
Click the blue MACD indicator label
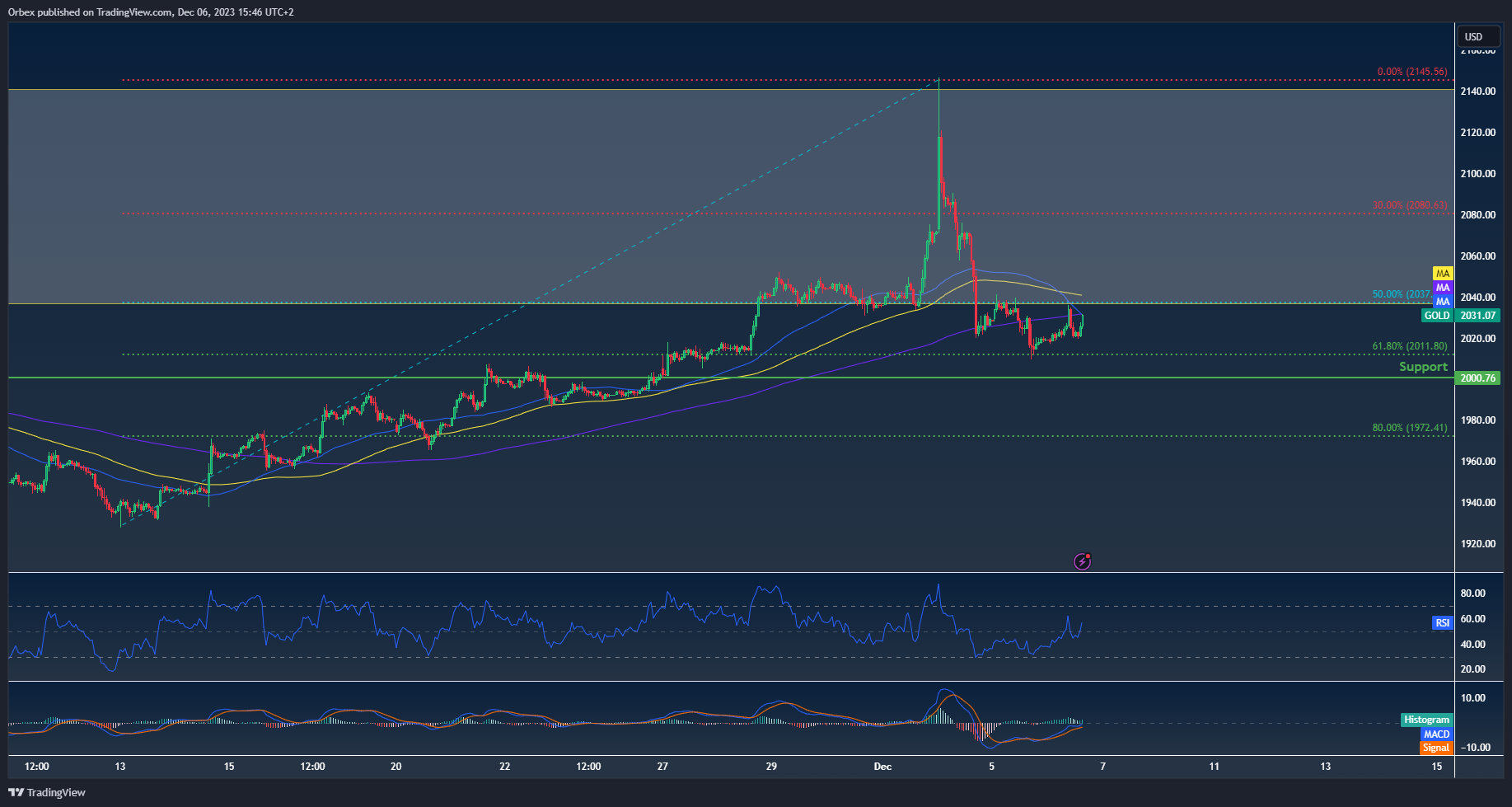tap(1436, 734)
